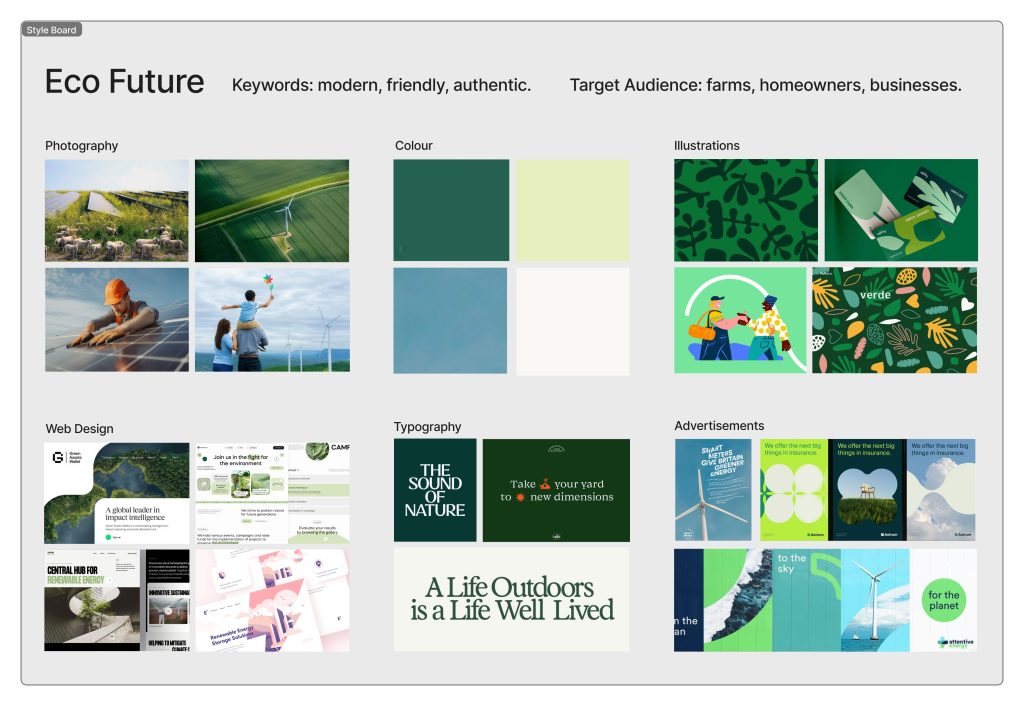
Task: Click the handshake characters illustration
Action: 740,319
